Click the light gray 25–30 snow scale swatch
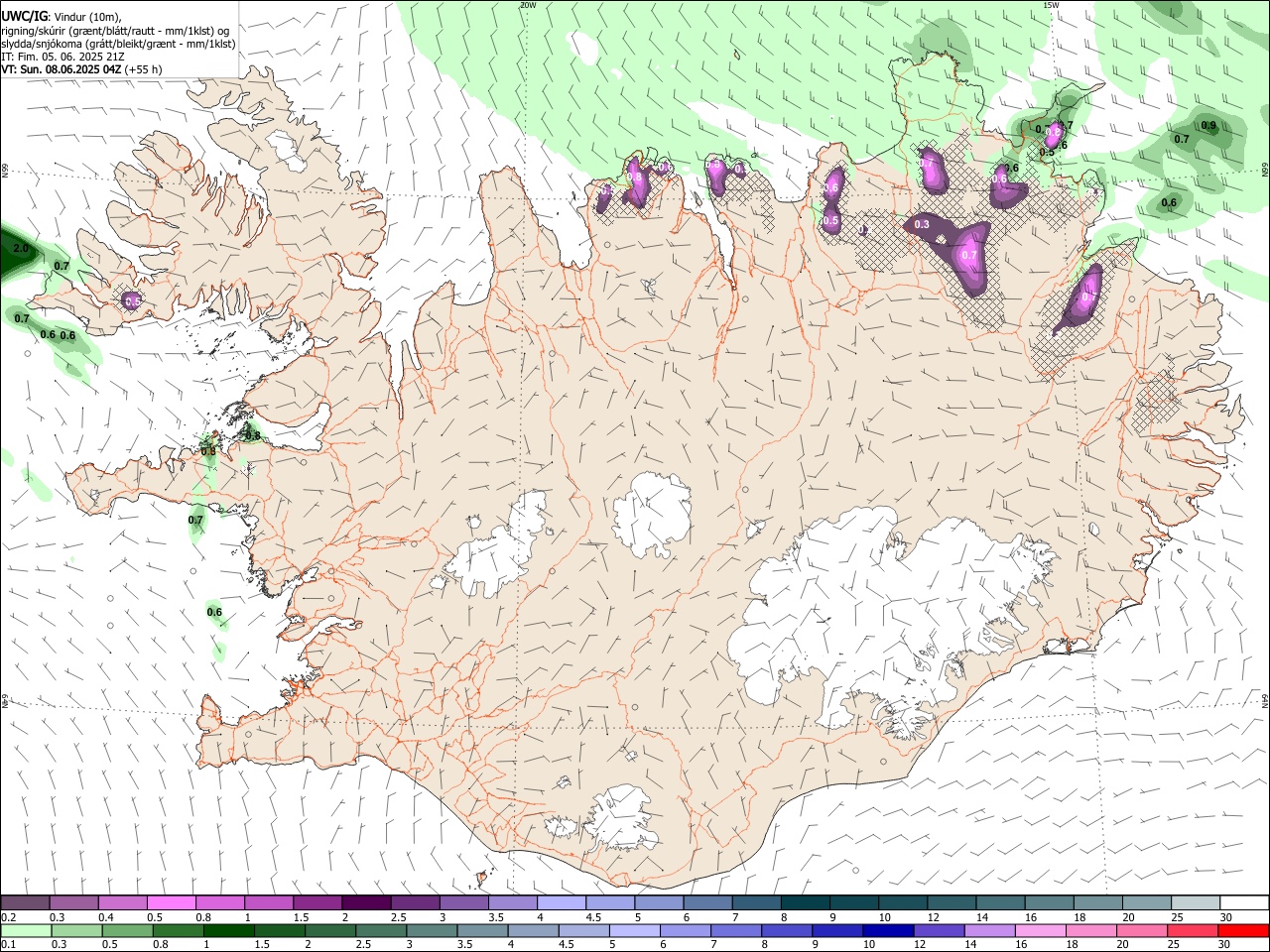This screenshot has width=1270, height=952. coord(1196,903)
